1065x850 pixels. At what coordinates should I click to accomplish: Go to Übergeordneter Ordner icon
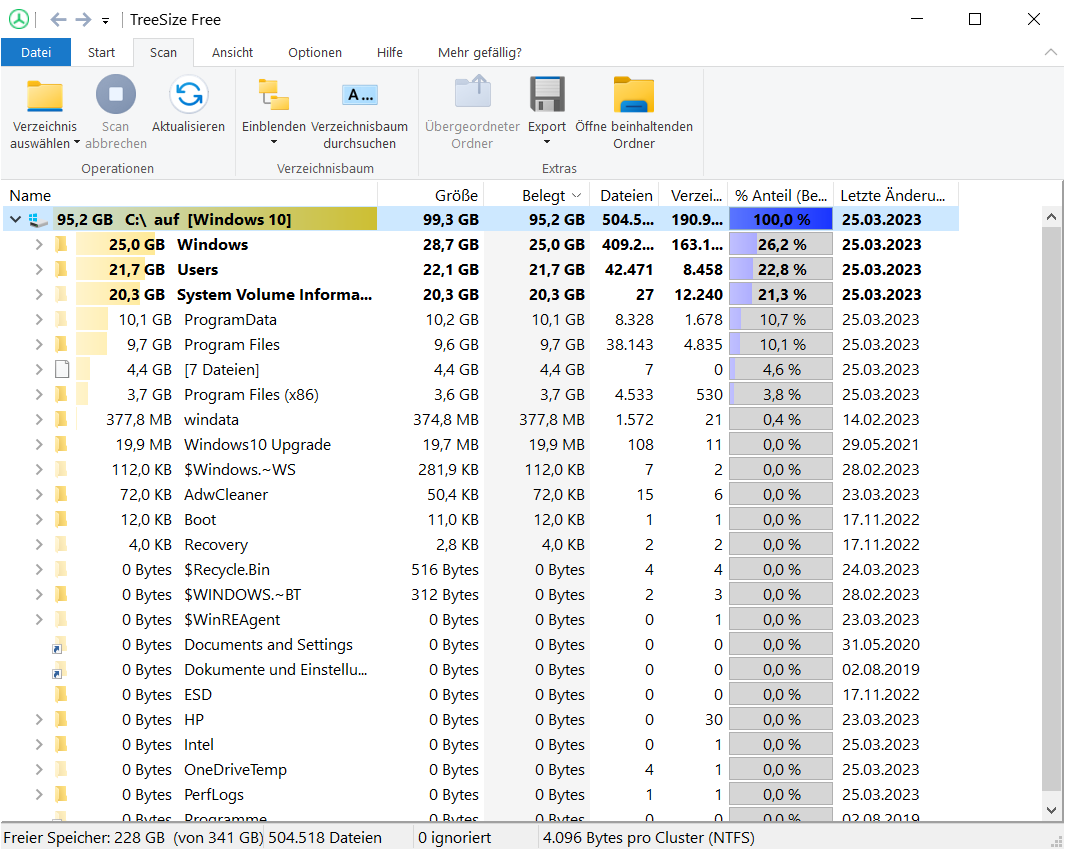472,93
